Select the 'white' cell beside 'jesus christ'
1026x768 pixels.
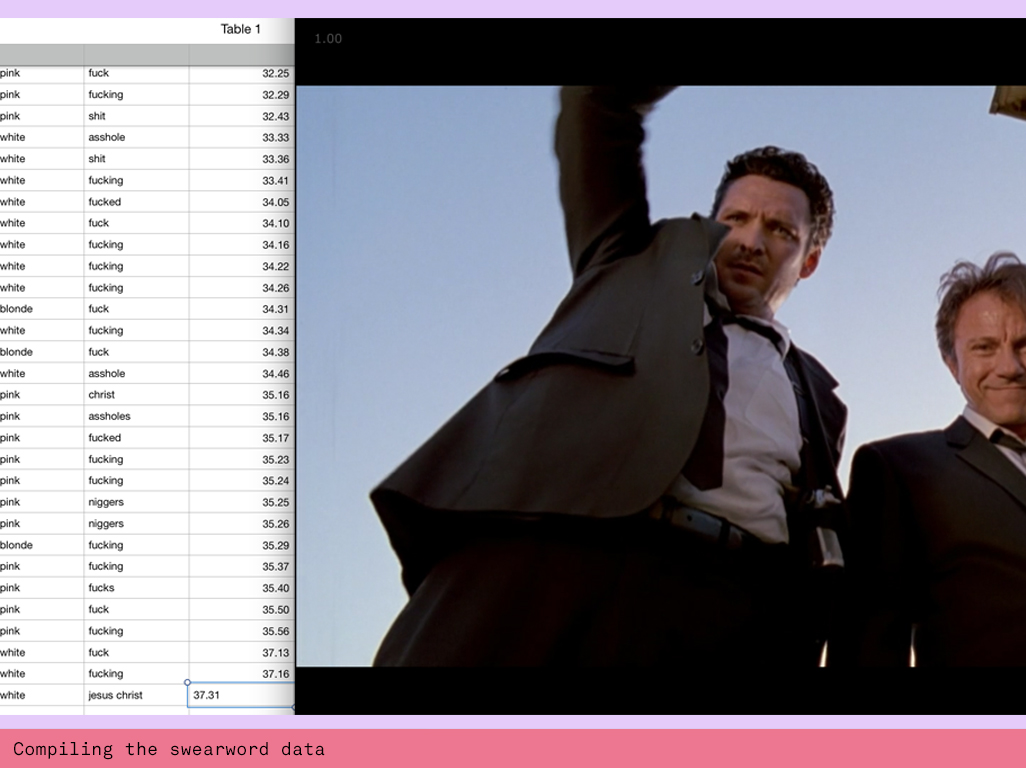click(x=41, y=695)
